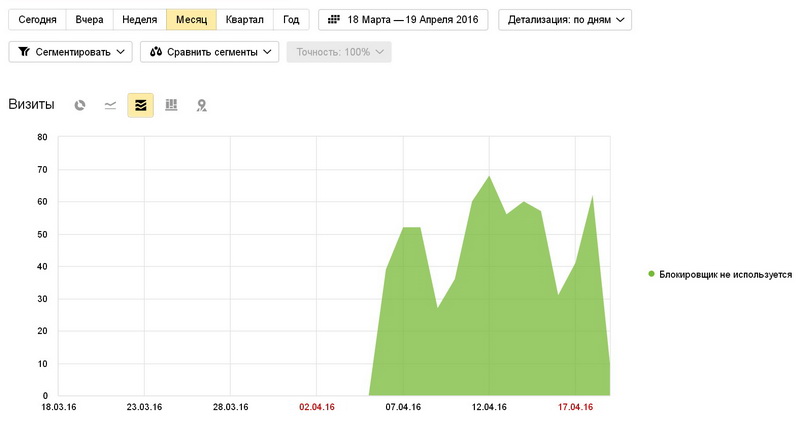Screen dimensions: 800x421
Task: Select the stacked area chart icon
Action: point(140,105)
